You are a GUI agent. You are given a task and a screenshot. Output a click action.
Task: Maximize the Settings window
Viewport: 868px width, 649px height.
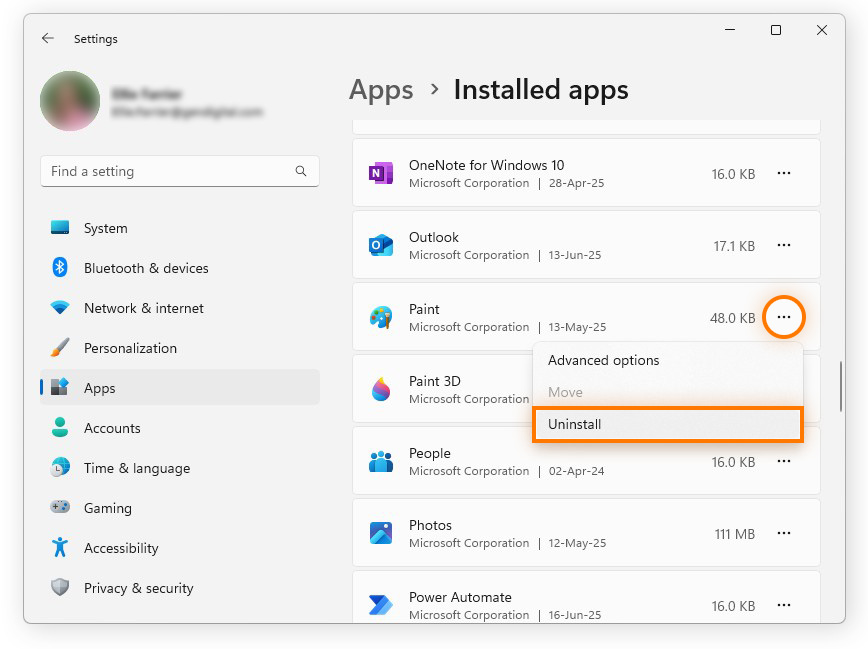tap(776, 30)
